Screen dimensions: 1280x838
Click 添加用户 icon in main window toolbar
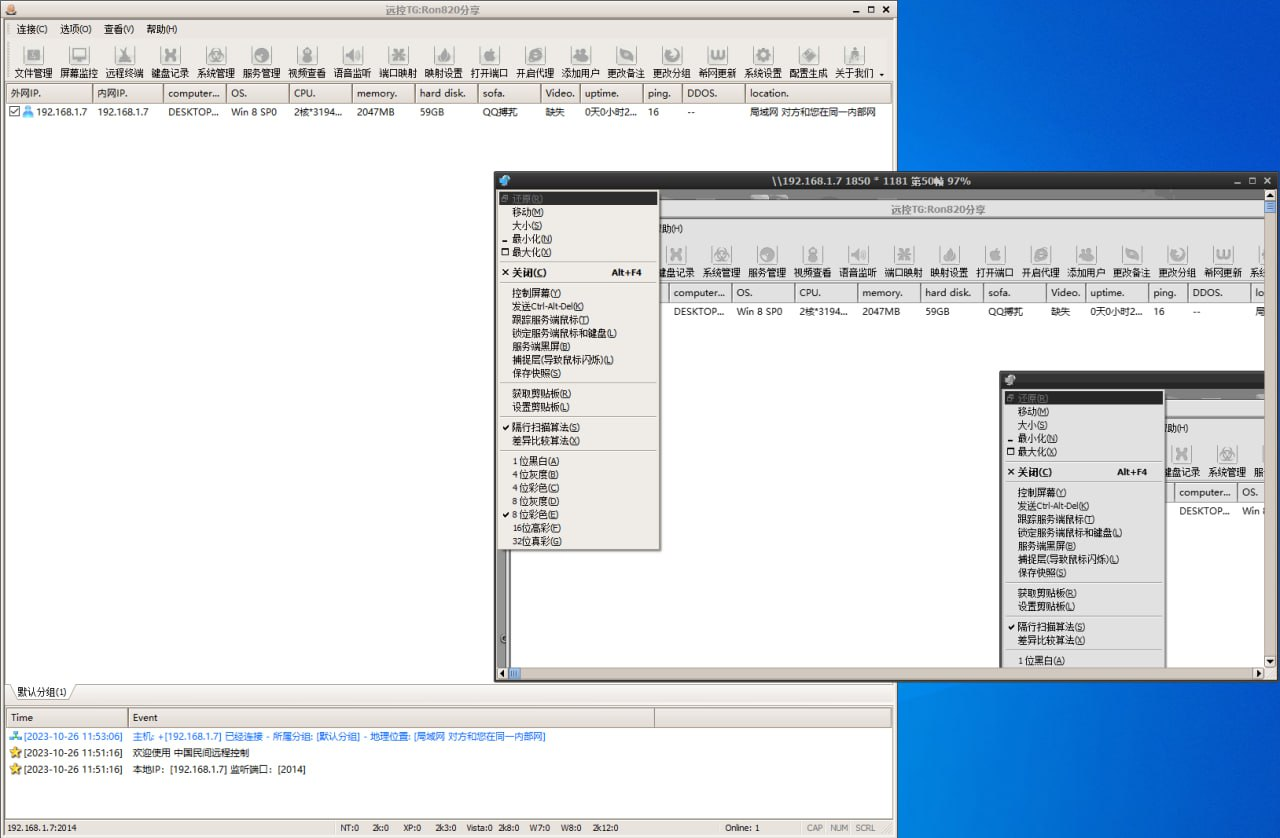click(x=581, y=61)
